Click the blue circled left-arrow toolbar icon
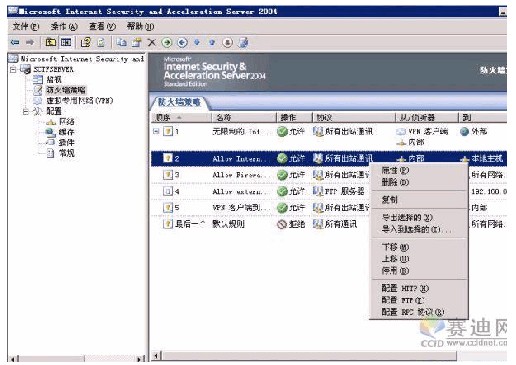Viewport: 516px width, 365px height. (x=182, y=43)
